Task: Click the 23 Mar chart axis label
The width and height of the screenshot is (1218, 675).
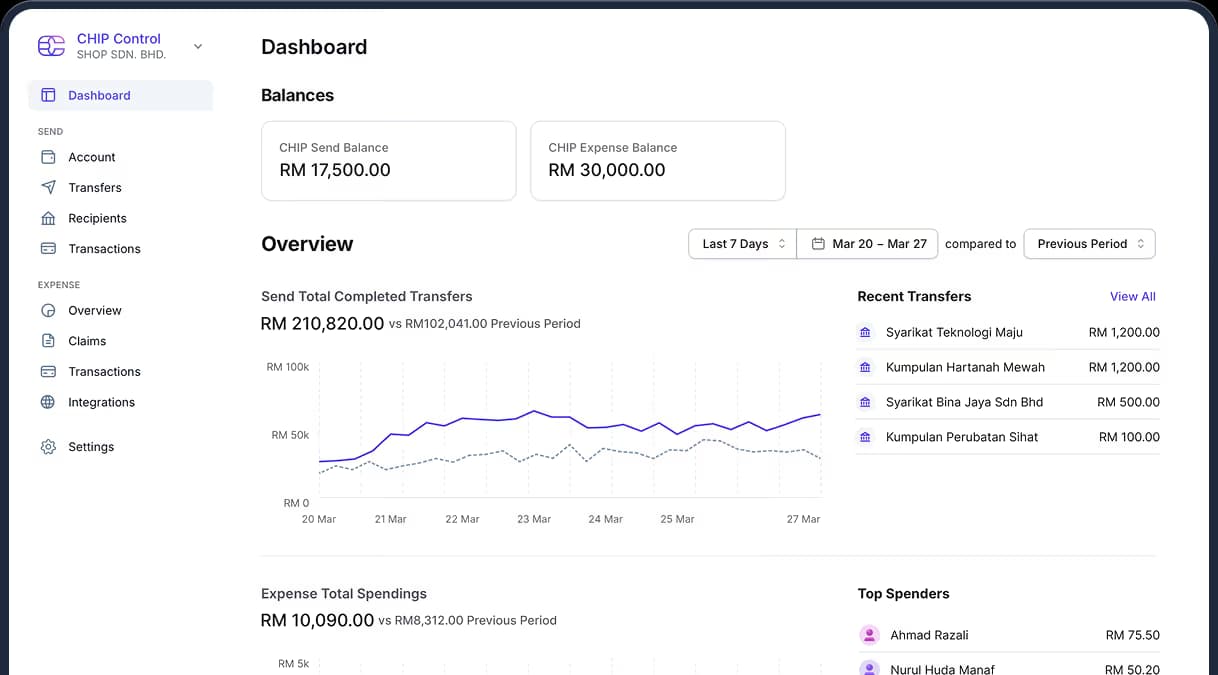Action: click(534, 519)
